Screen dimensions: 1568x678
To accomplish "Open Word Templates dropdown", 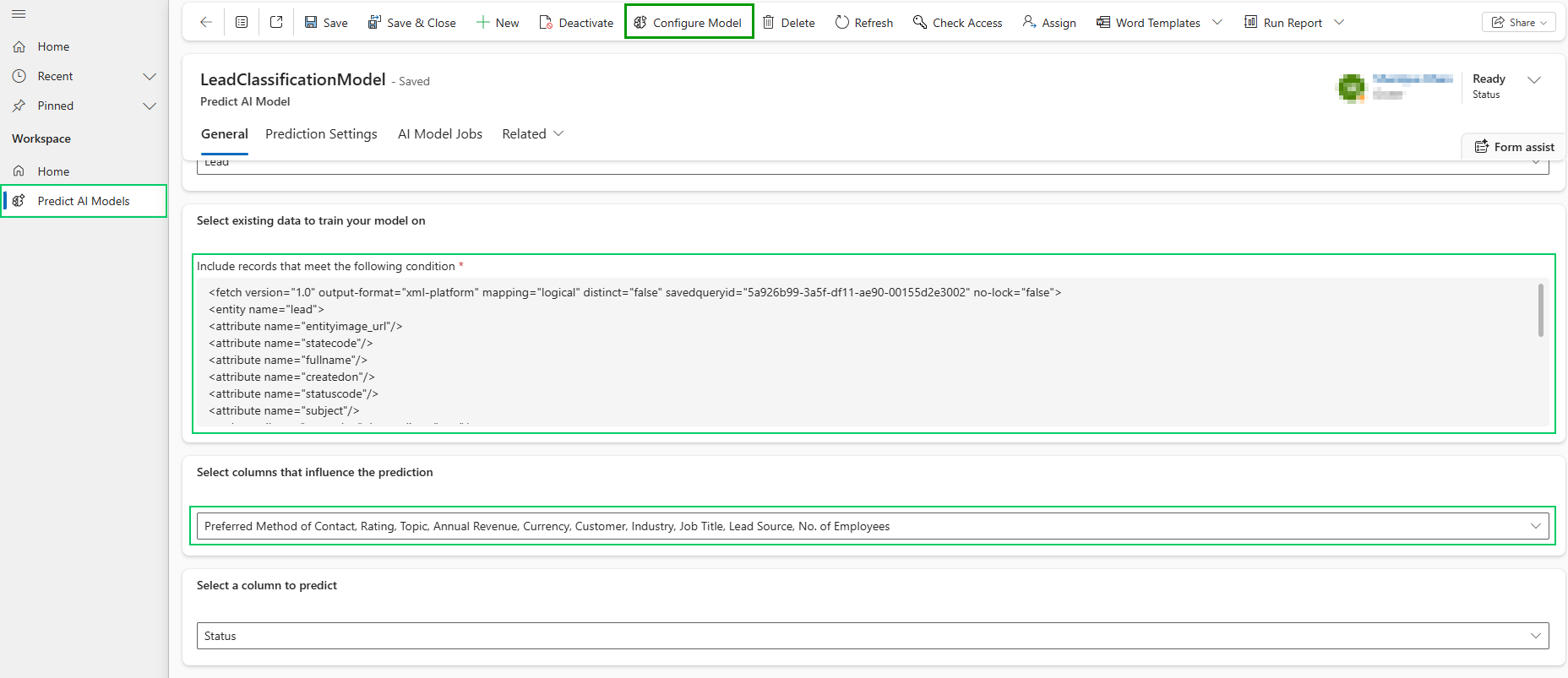I will (1217, 23).
